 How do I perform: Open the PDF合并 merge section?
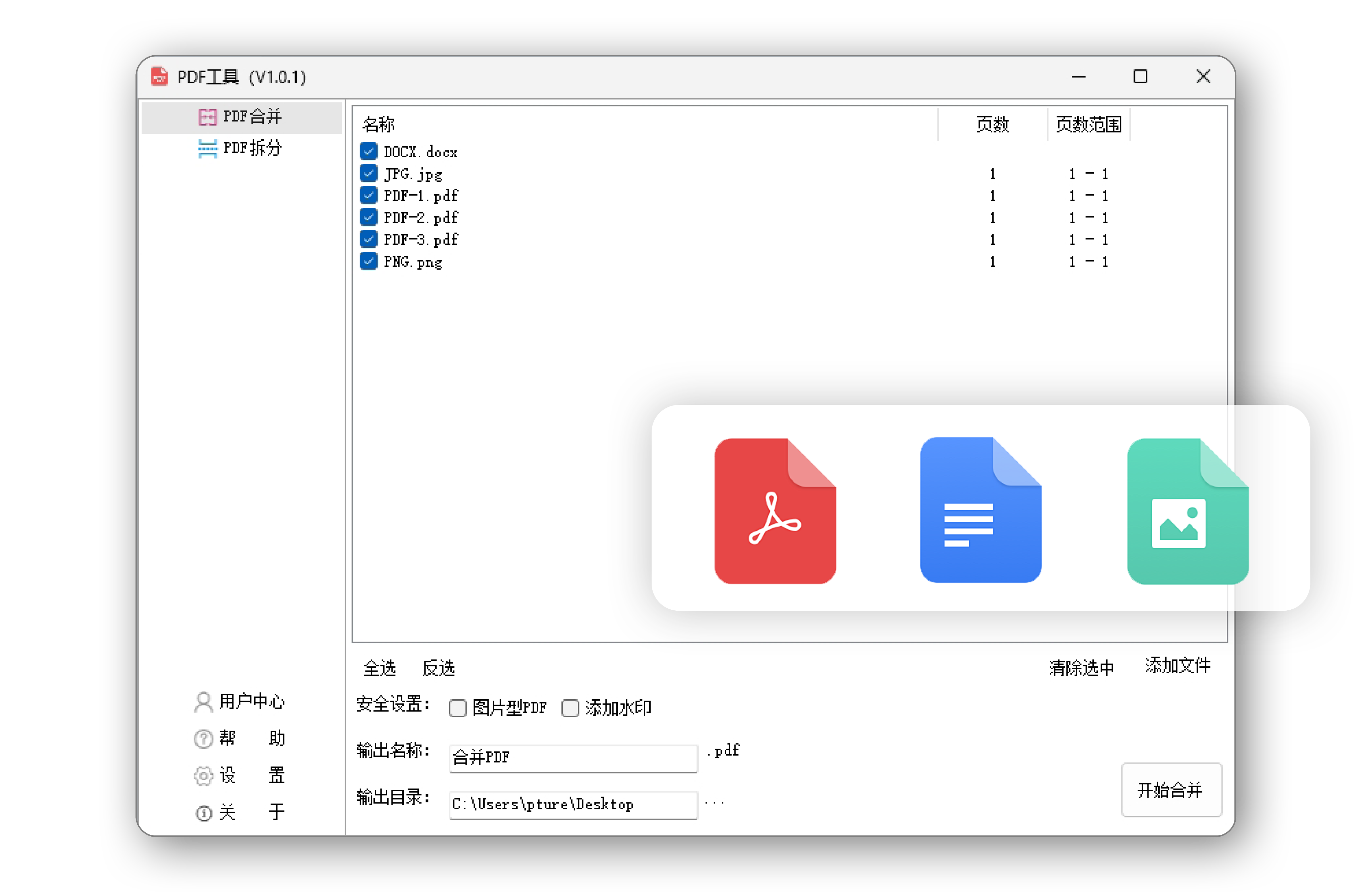[241, 117]
